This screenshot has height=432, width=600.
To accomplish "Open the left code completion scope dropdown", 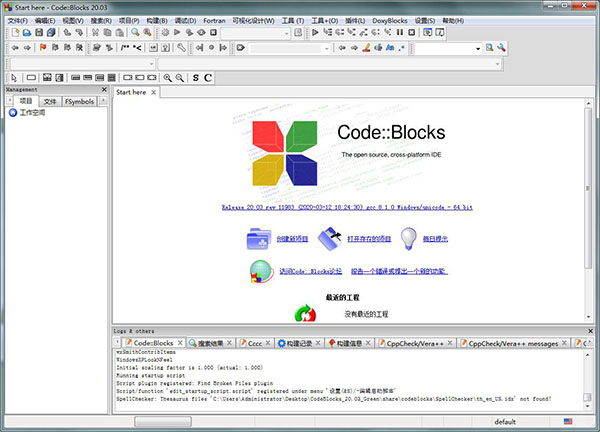I will pos(152,64).
